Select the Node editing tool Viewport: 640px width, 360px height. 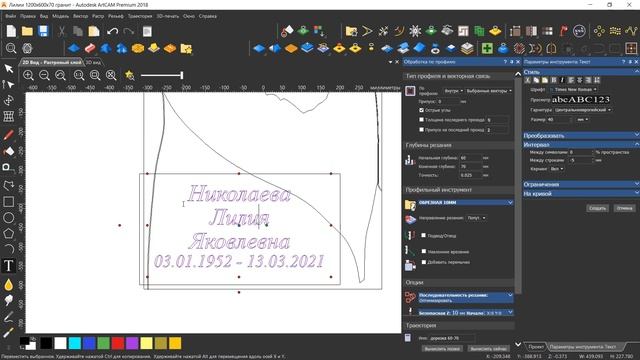point(9,84)
